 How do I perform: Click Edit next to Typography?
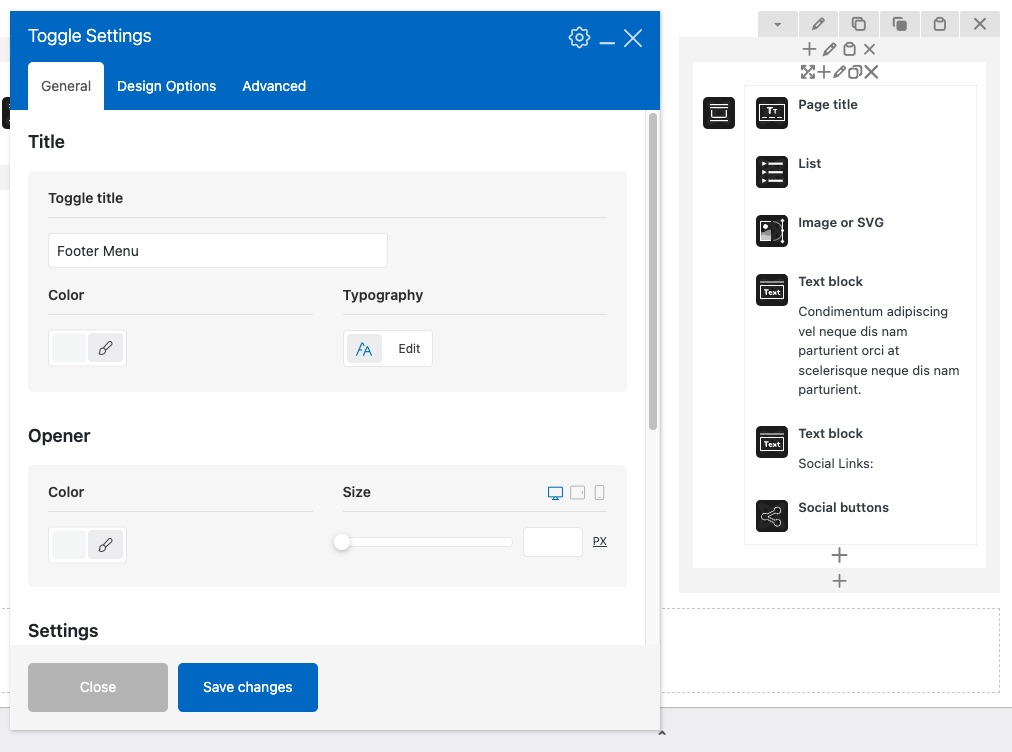pos(409,349)
